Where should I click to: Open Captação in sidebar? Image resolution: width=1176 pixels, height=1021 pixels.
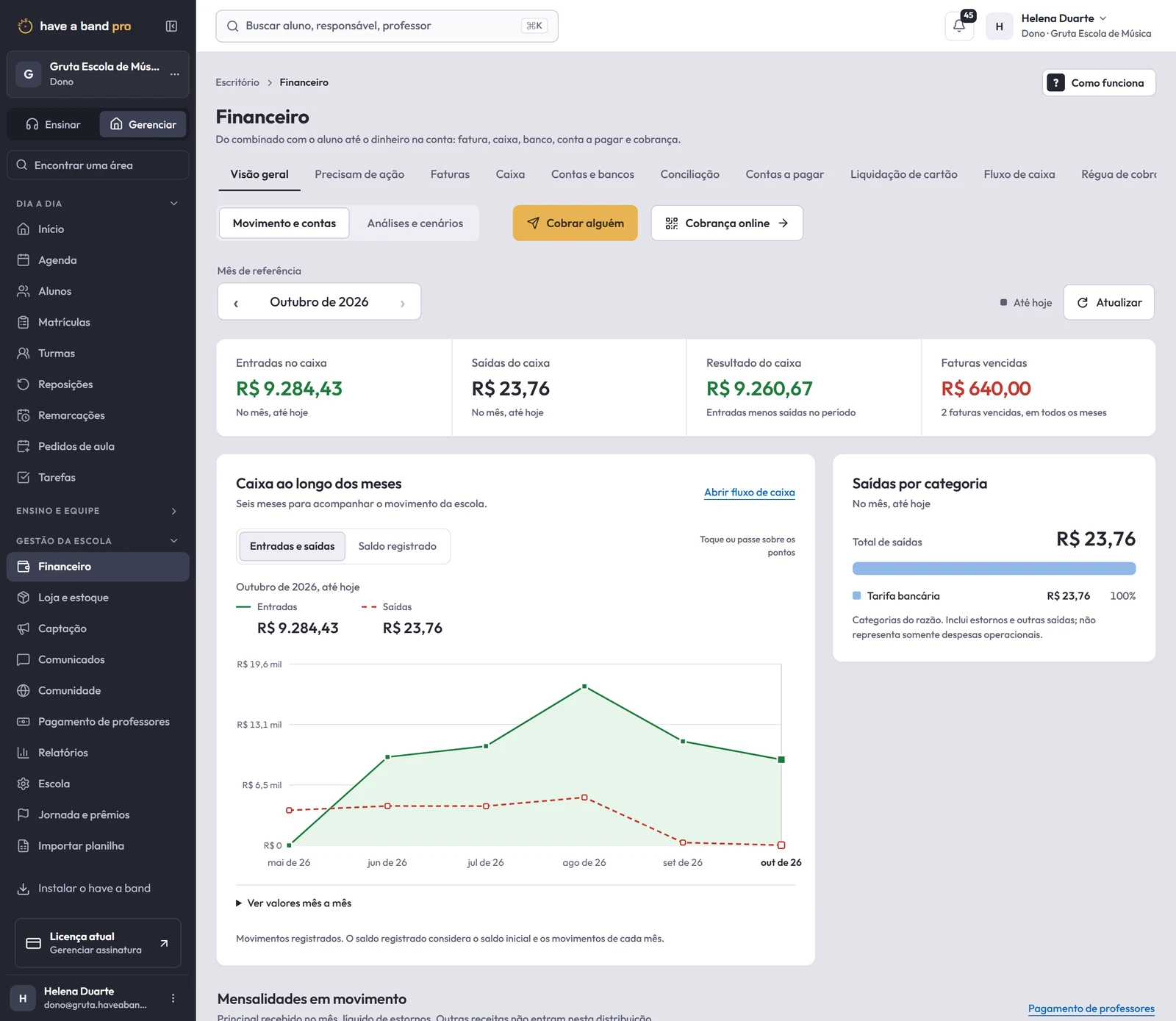[98, 628]
